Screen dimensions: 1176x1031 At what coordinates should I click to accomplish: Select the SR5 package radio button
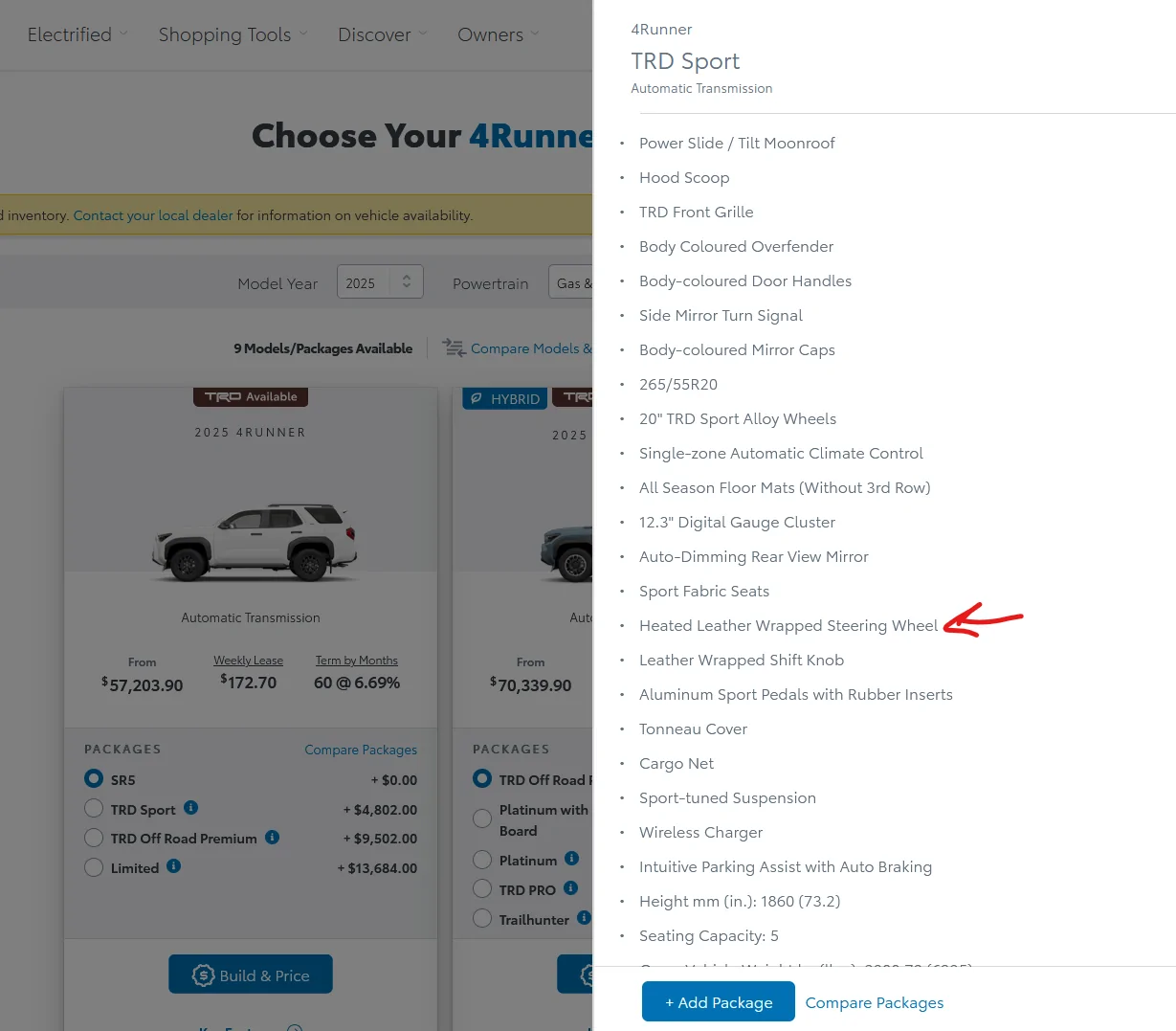(94, 779)
